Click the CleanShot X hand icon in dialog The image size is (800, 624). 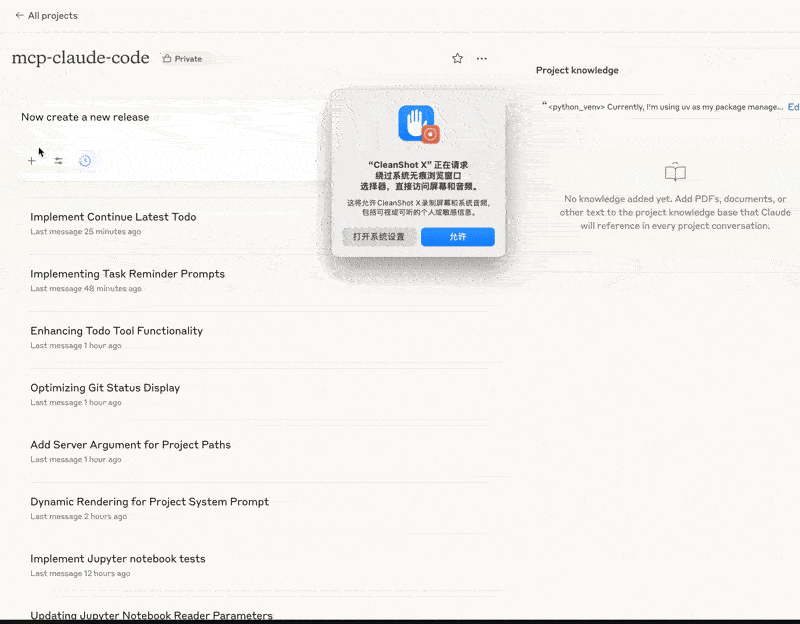coord(416,123)
